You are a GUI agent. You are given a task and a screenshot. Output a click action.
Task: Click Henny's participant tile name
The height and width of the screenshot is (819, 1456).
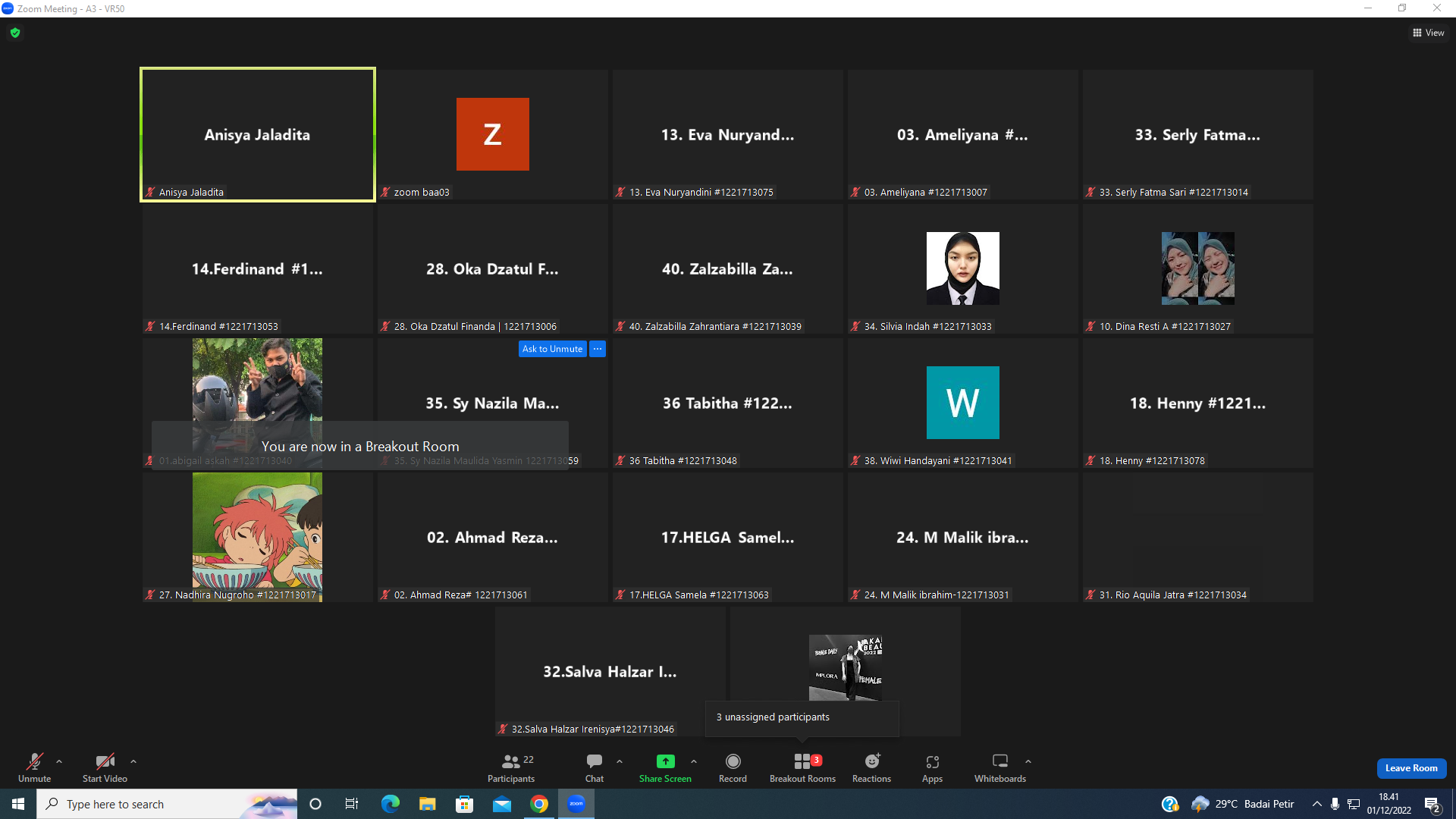pos(1198,403)
